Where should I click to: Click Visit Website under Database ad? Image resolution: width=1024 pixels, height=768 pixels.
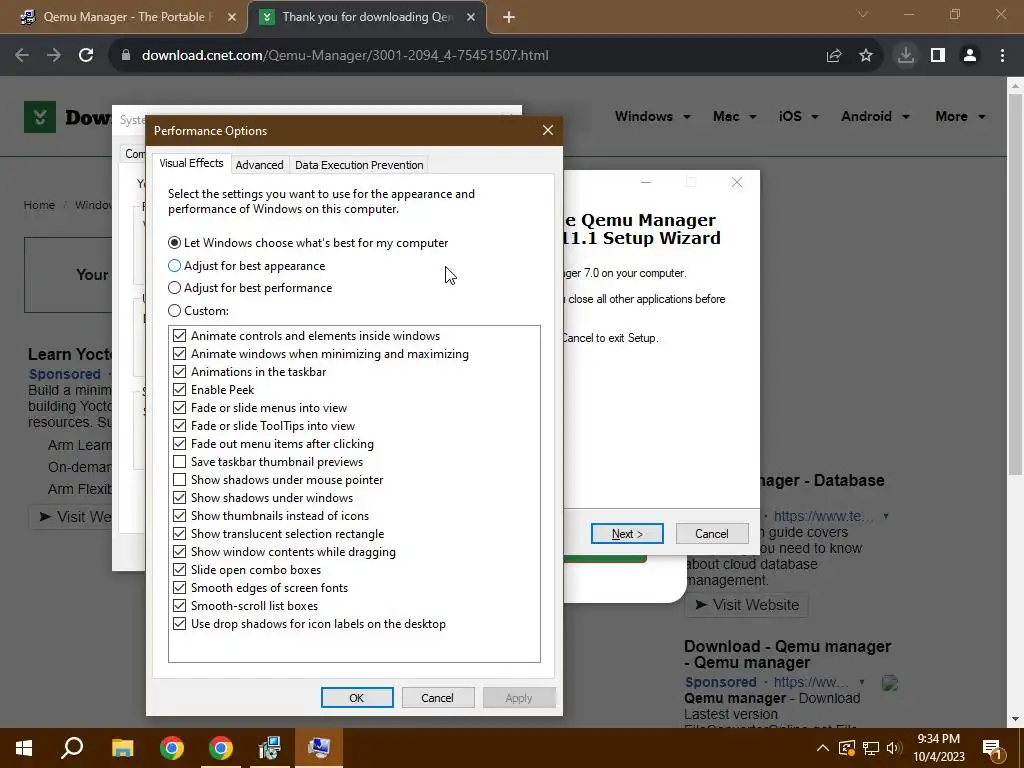(x=746, y=605)
